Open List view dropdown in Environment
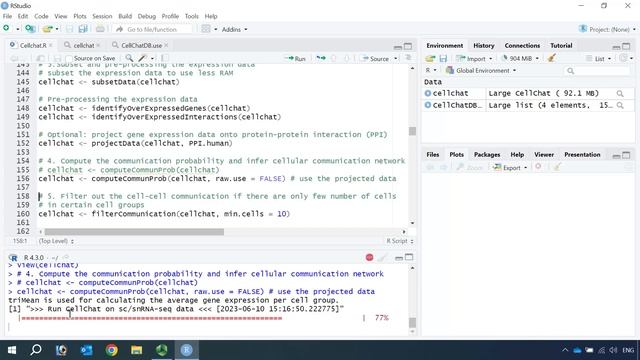 (x=598, y=58)
